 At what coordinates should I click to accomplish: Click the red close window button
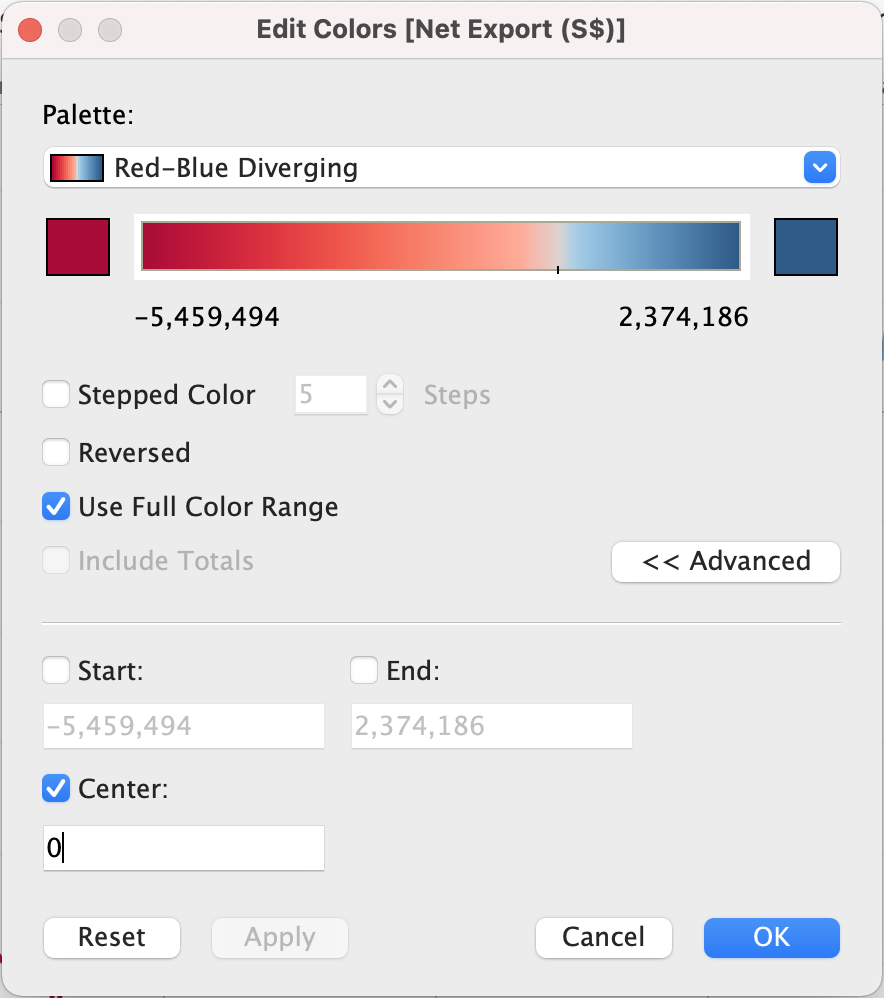31,30
